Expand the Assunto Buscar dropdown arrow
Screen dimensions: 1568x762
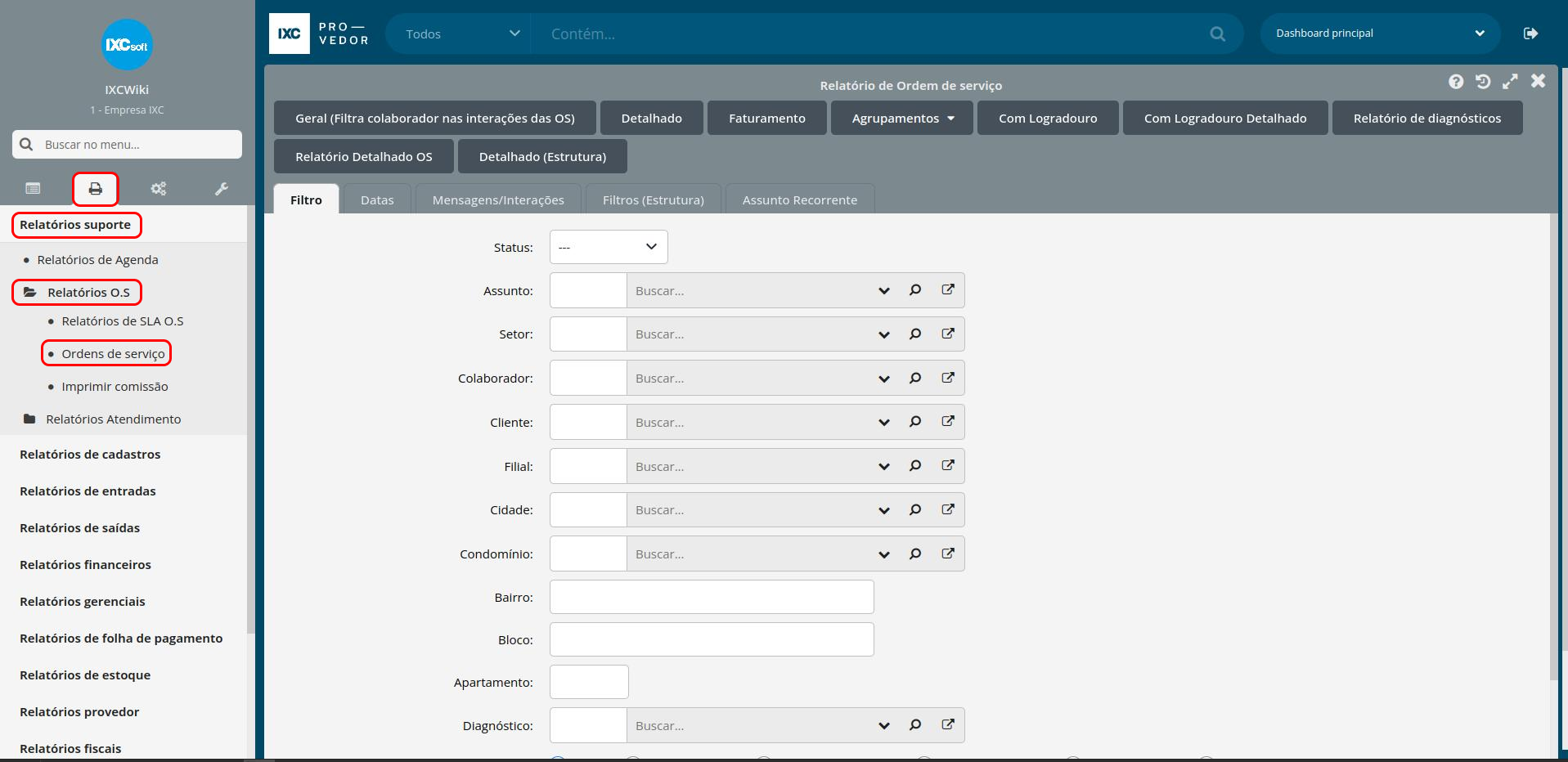point(884,291)
